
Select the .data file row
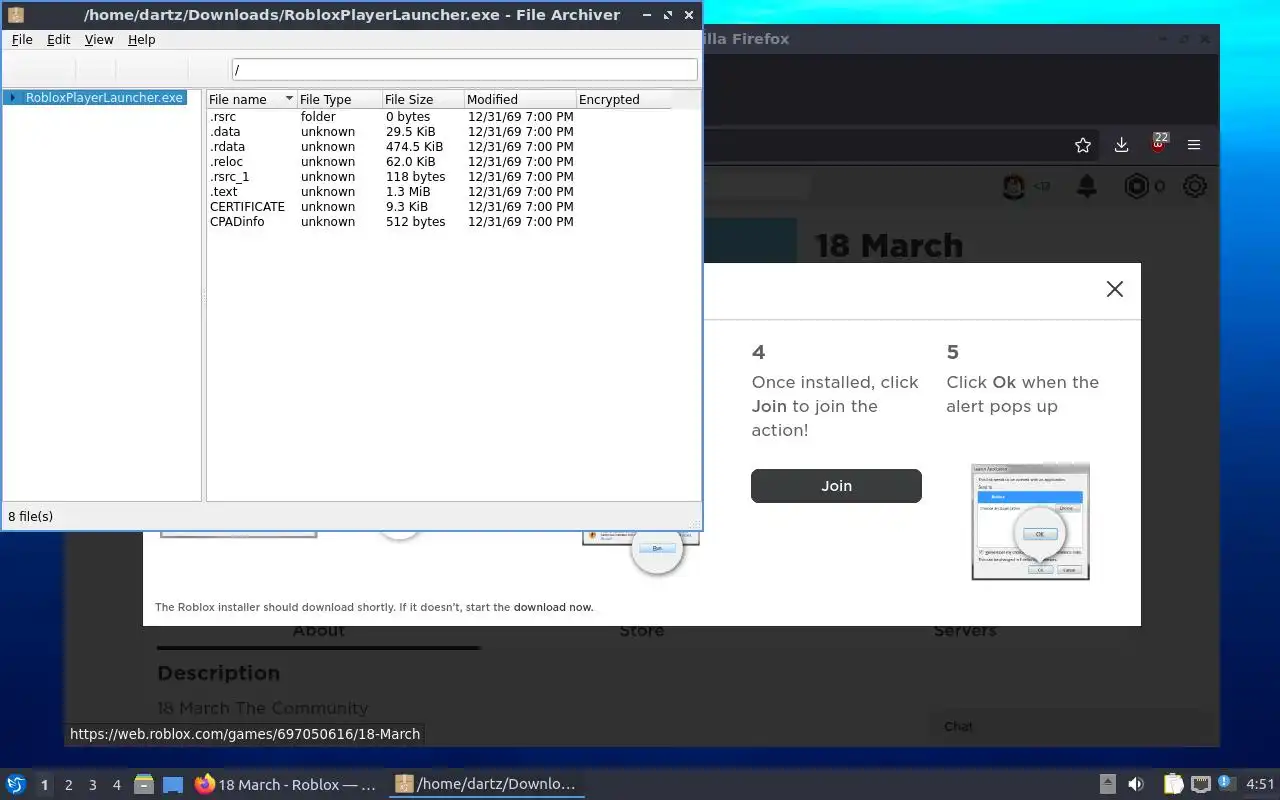tap(438, 132)
